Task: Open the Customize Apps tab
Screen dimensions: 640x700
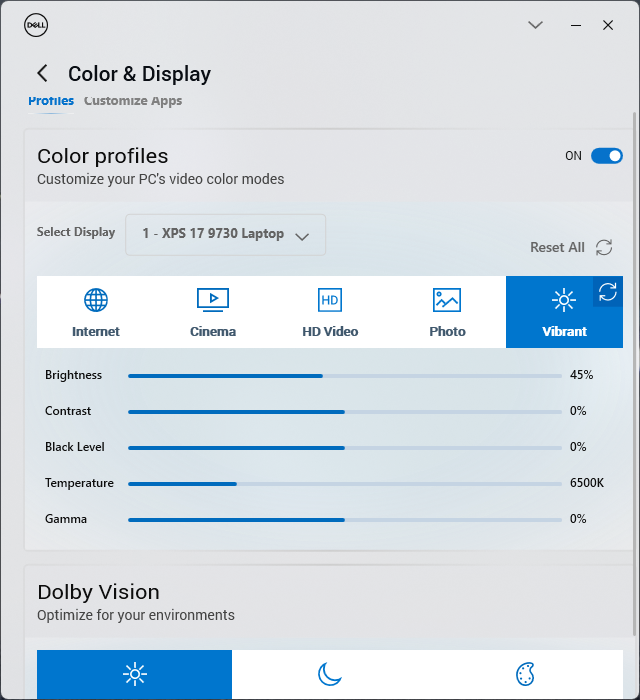Action: coord(133,101)
